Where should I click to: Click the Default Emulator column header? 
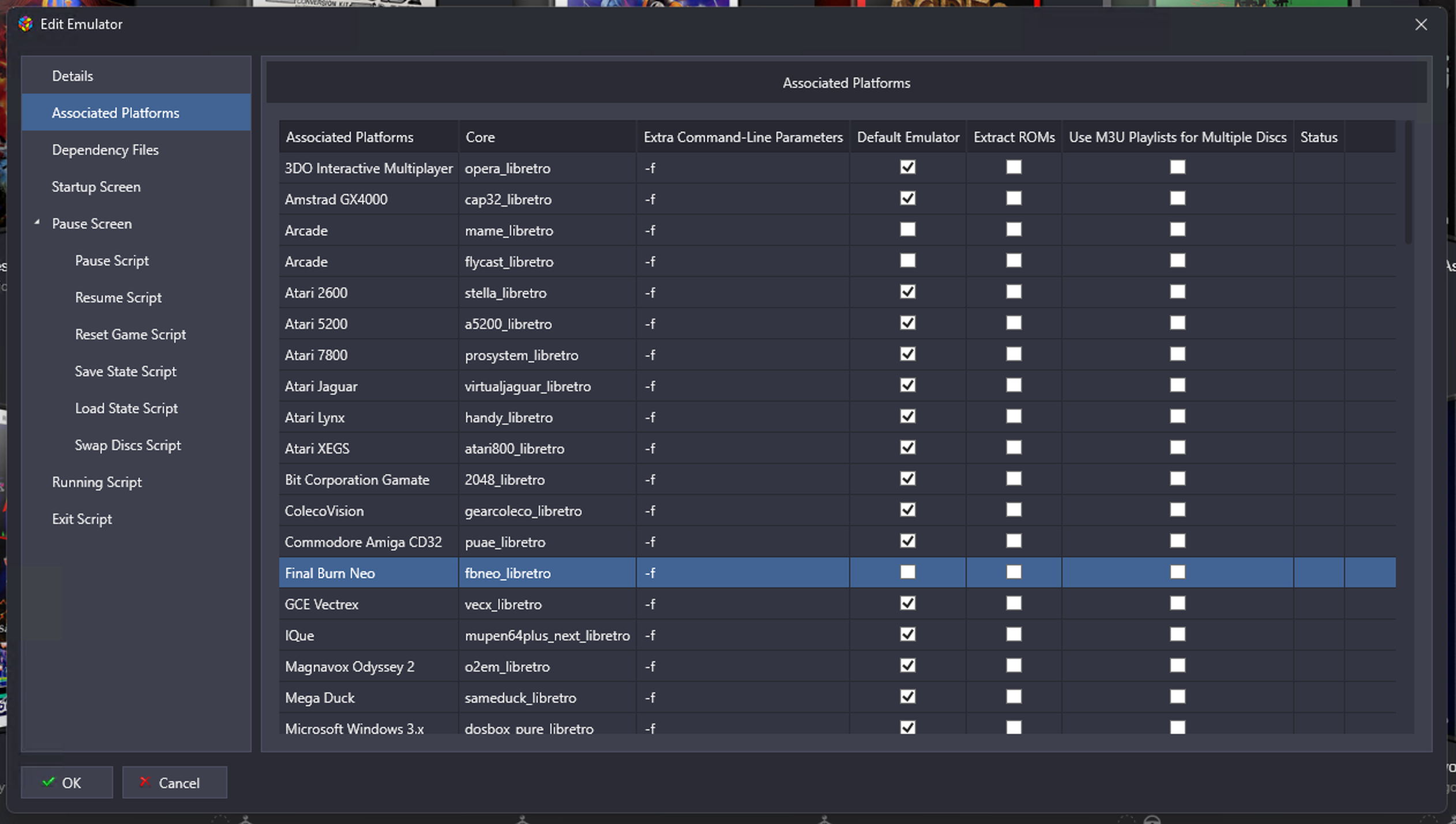click(908, 137)
